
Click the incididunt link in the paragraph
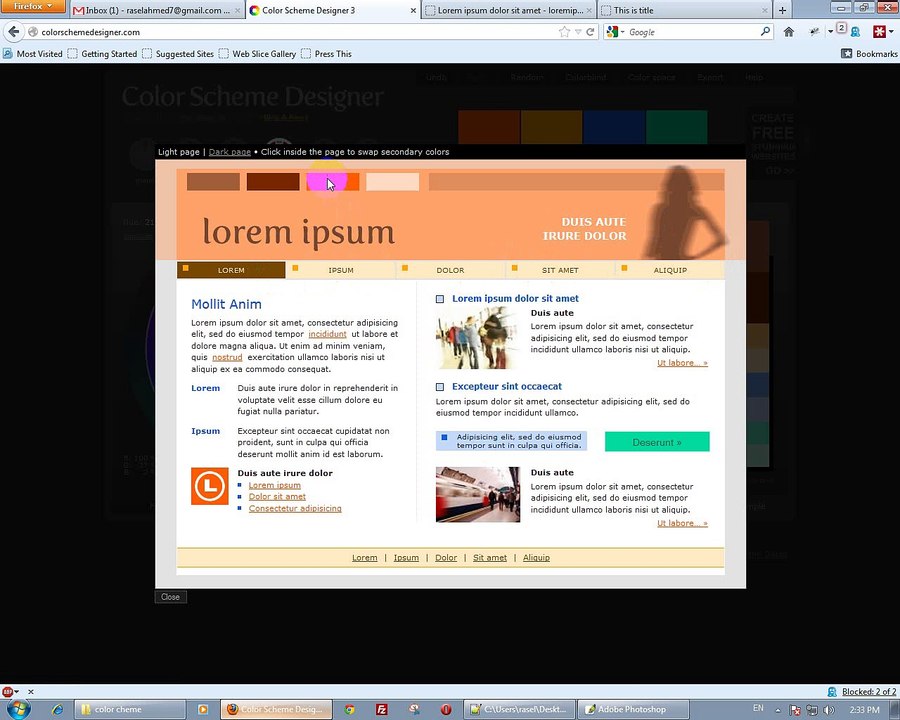(327, 334)
